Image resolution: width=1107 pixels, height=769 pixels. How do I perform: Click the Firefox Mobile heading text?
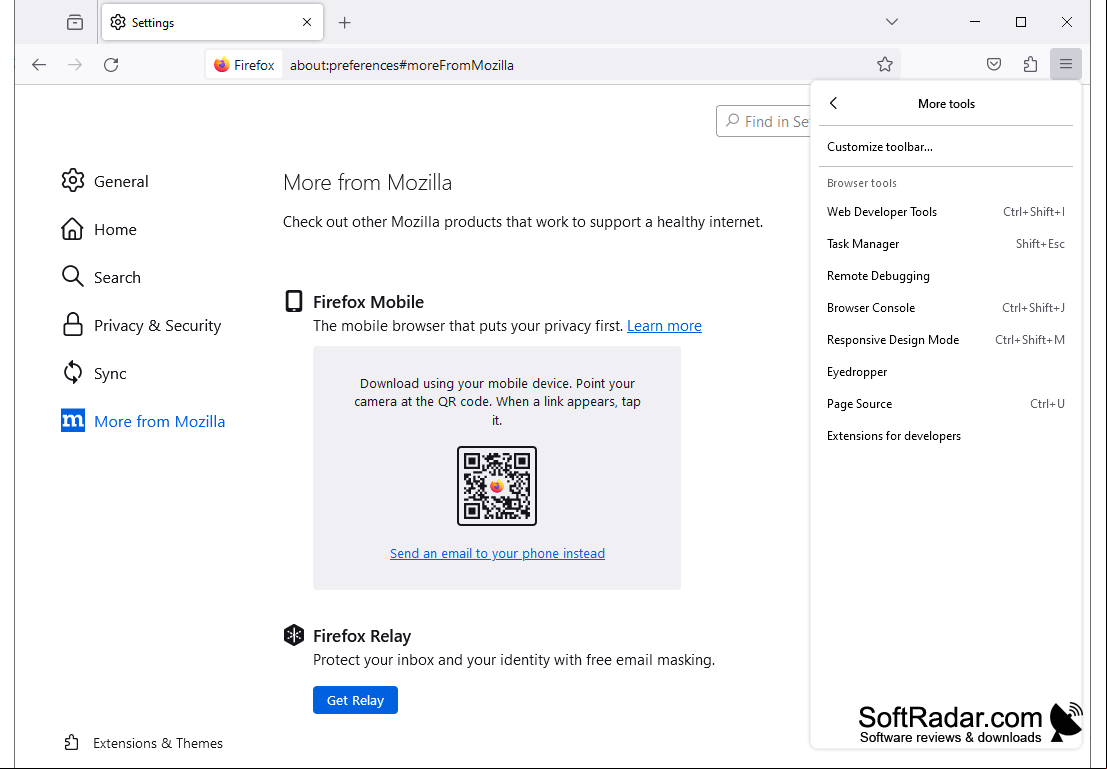369,302
